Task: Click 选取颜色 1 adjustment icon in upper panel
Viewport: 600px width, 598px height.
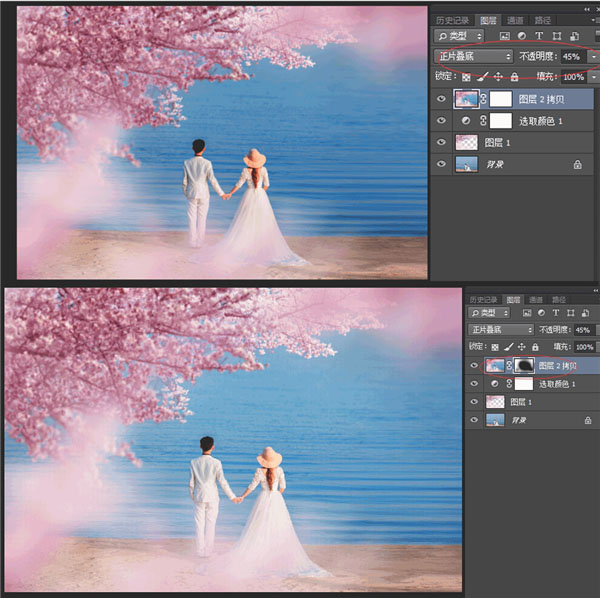Action: click(466, 121)
